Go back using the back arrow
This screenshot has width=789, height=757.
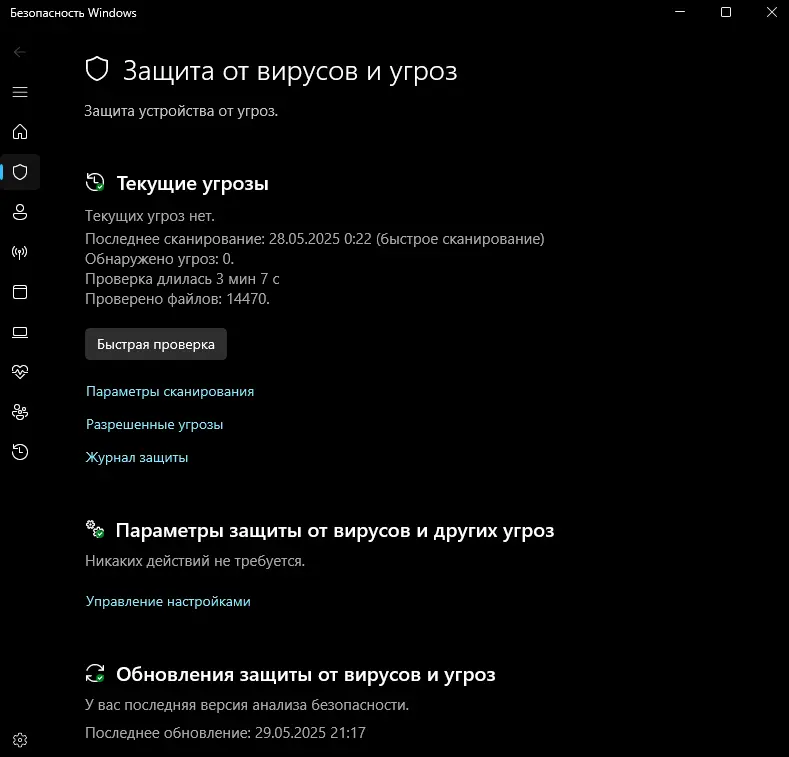click(x=20, y=52)
